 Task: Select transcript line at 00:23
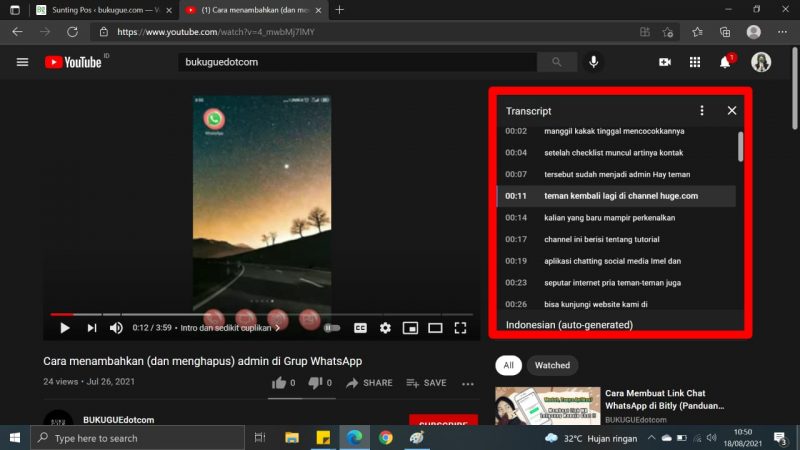[616, 282]
